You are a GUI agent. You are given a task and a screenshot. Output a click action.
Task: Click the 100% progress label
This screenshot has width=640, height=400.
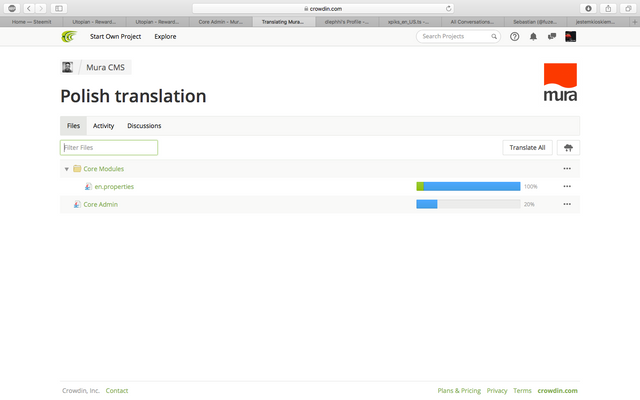click(x=531, y=187)
